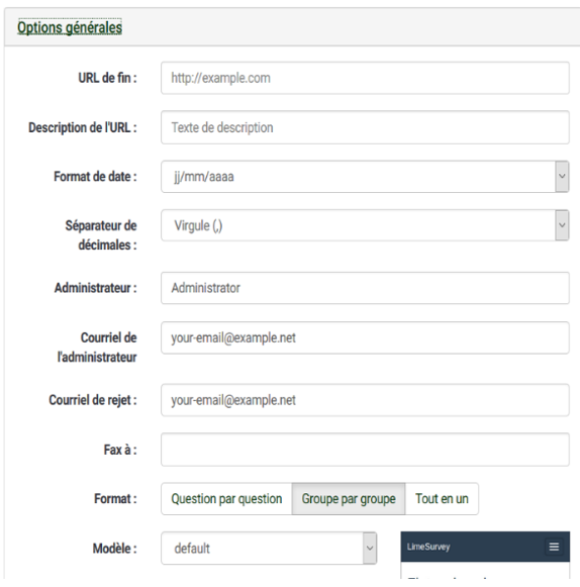
Task: Select the Tout en un format
Action: [x=442, y=499]
